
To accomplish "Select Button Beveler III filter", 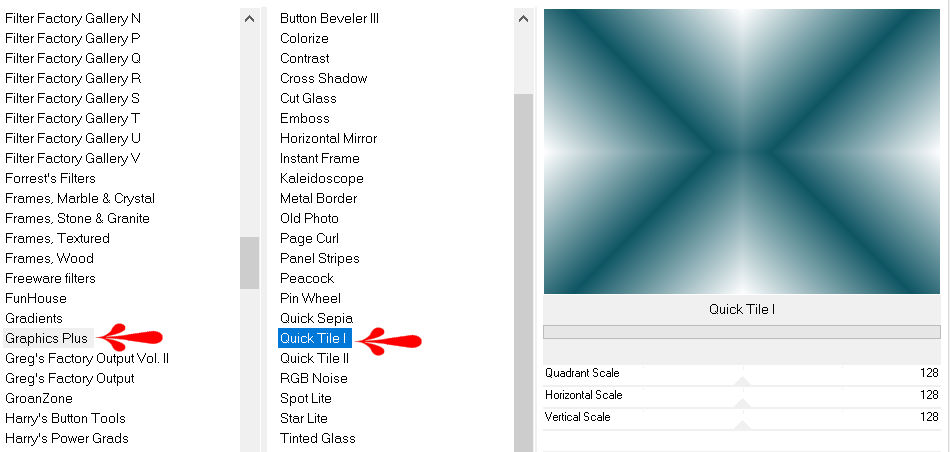I will (x=329, y=18).
